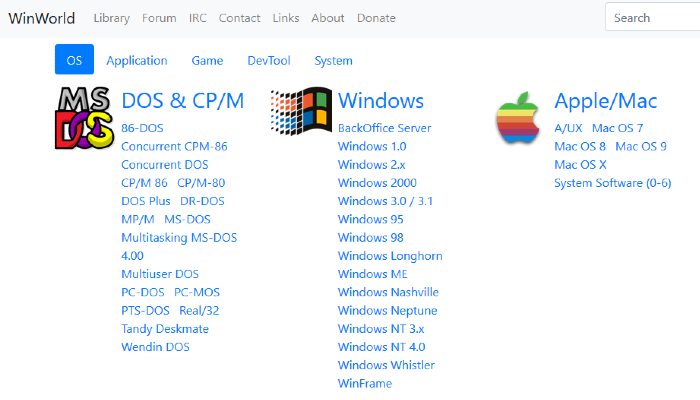Open the Library menu item

coord(111,18)
